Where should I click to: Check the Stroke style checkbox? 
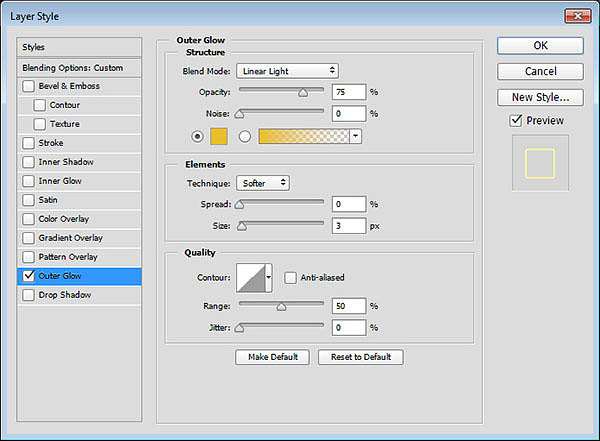[28, 143]
